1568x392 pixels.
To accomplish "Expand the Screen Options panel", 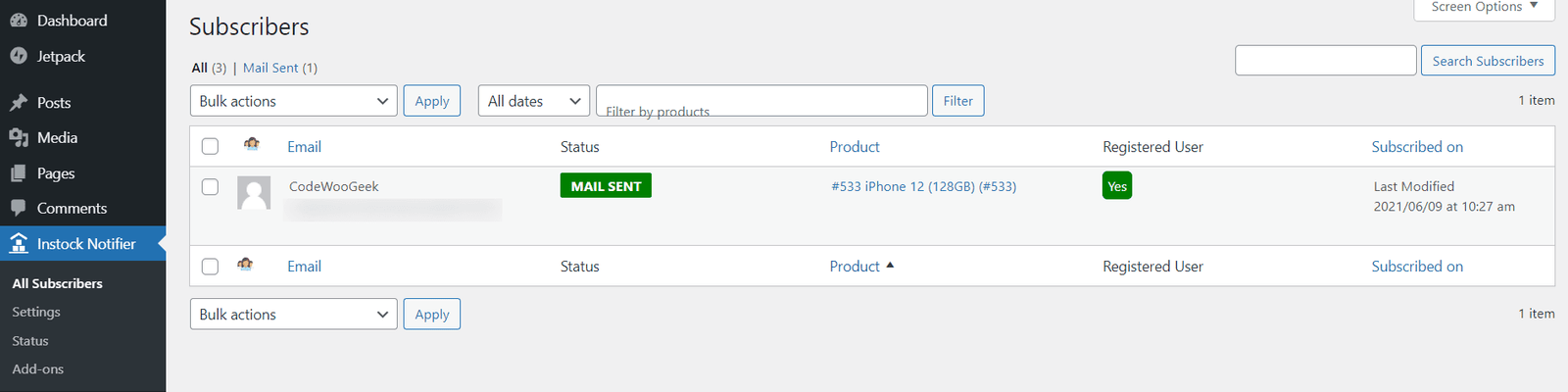I will [x=1484, y=8].
